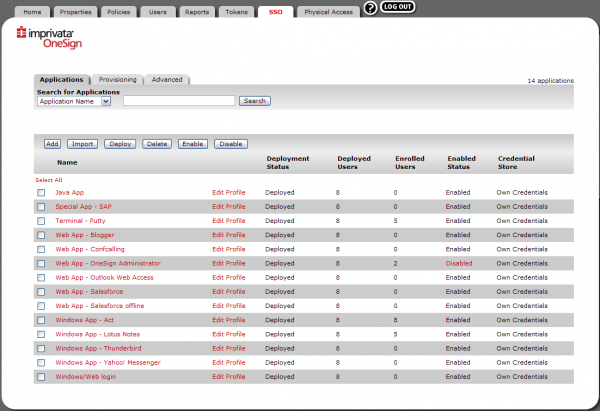Select the Web App - Blogger checkbox
This screenshot has height=411, width=600.
tap(41, 235)
